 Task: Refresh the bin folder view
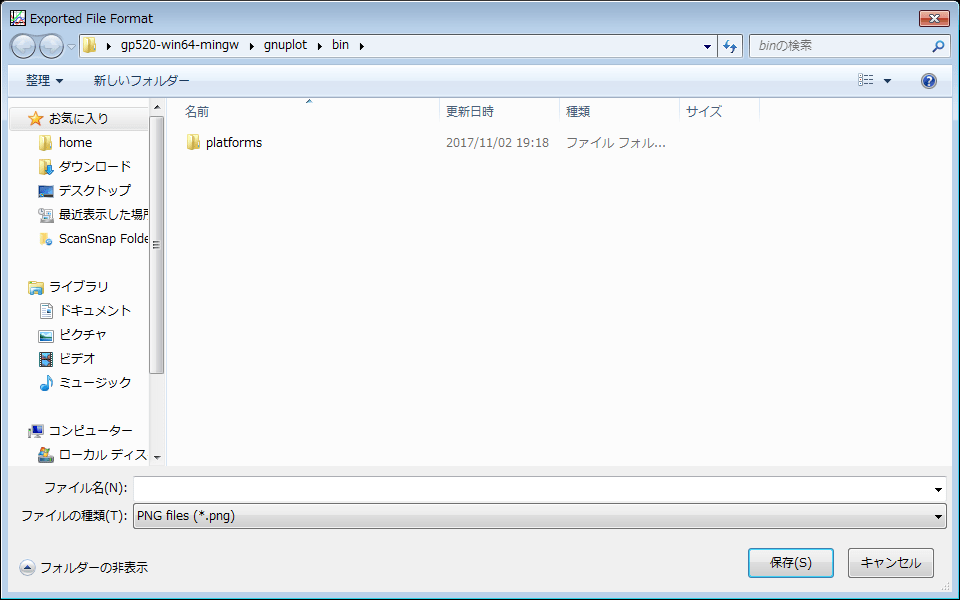click(730, 46)
